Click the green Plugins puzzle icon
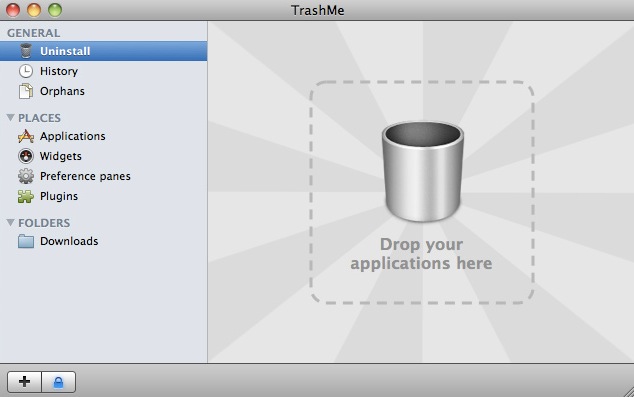Screen dimensions: 634x397 tap(26, 196)
